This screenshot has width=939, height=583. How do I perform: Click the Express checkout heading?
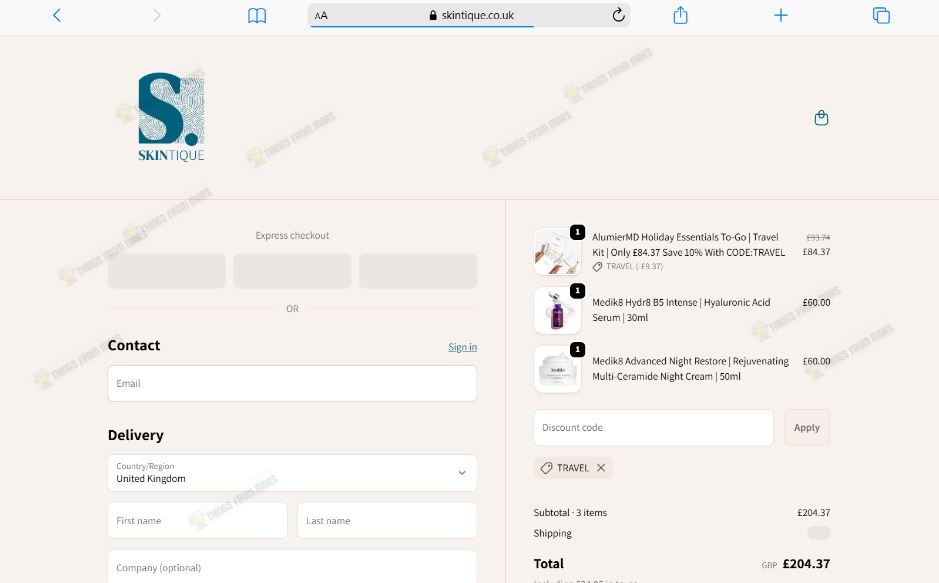coord(292,235)
